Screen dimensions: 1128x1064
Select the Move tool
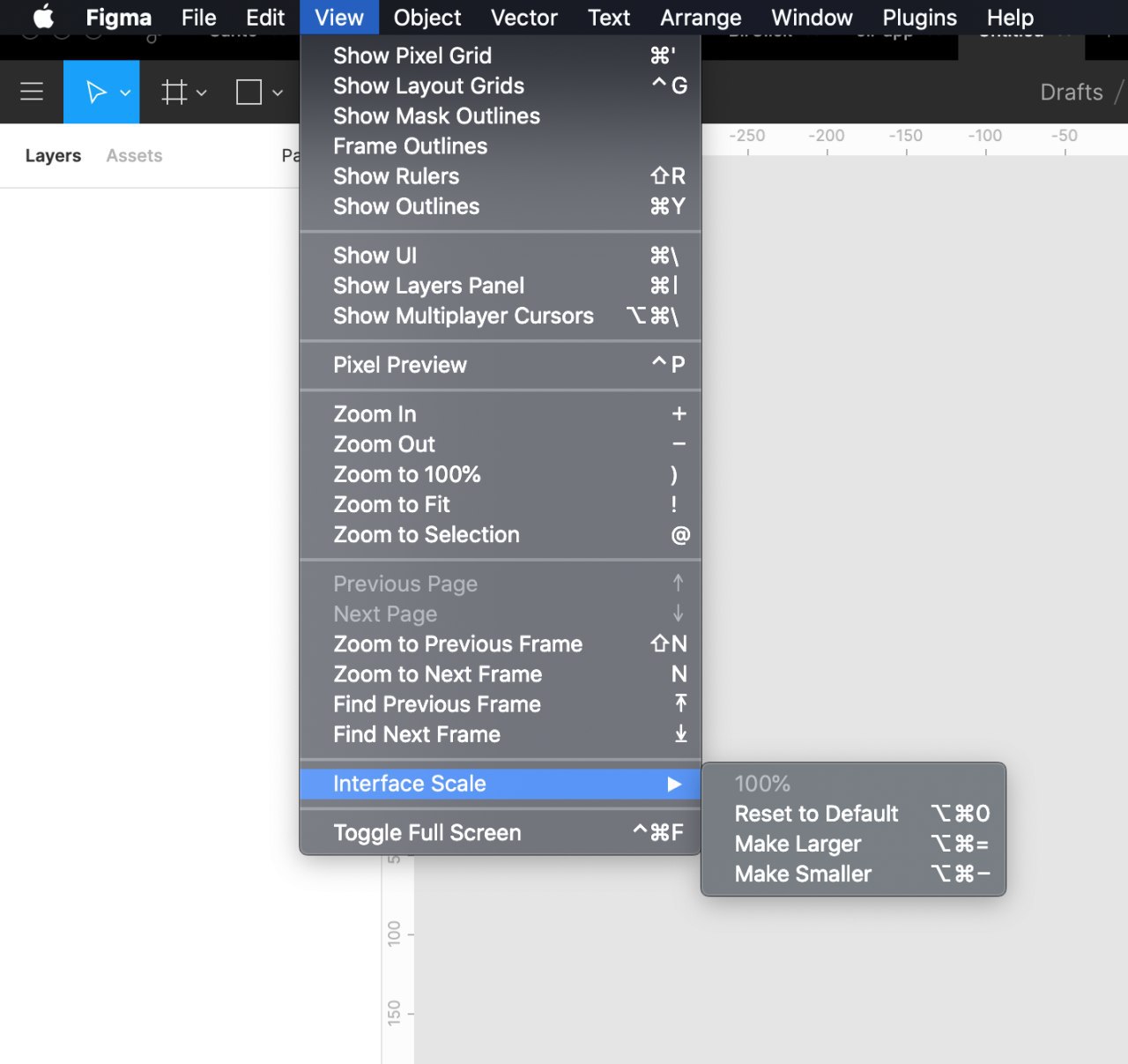click(95, 92)
